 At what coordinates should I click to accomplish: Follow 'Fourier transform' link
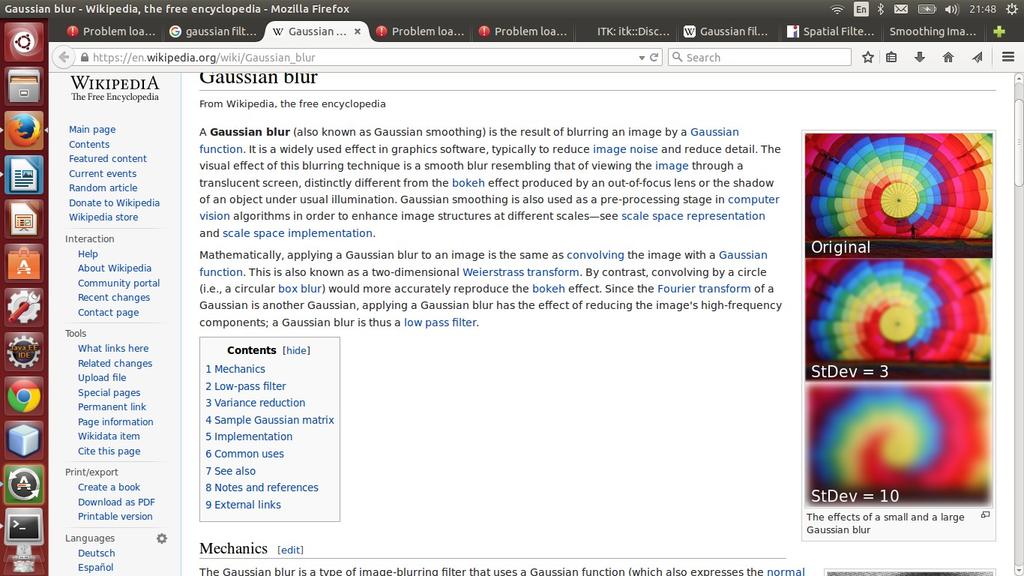pyautogui.click(x=704, y=289)
